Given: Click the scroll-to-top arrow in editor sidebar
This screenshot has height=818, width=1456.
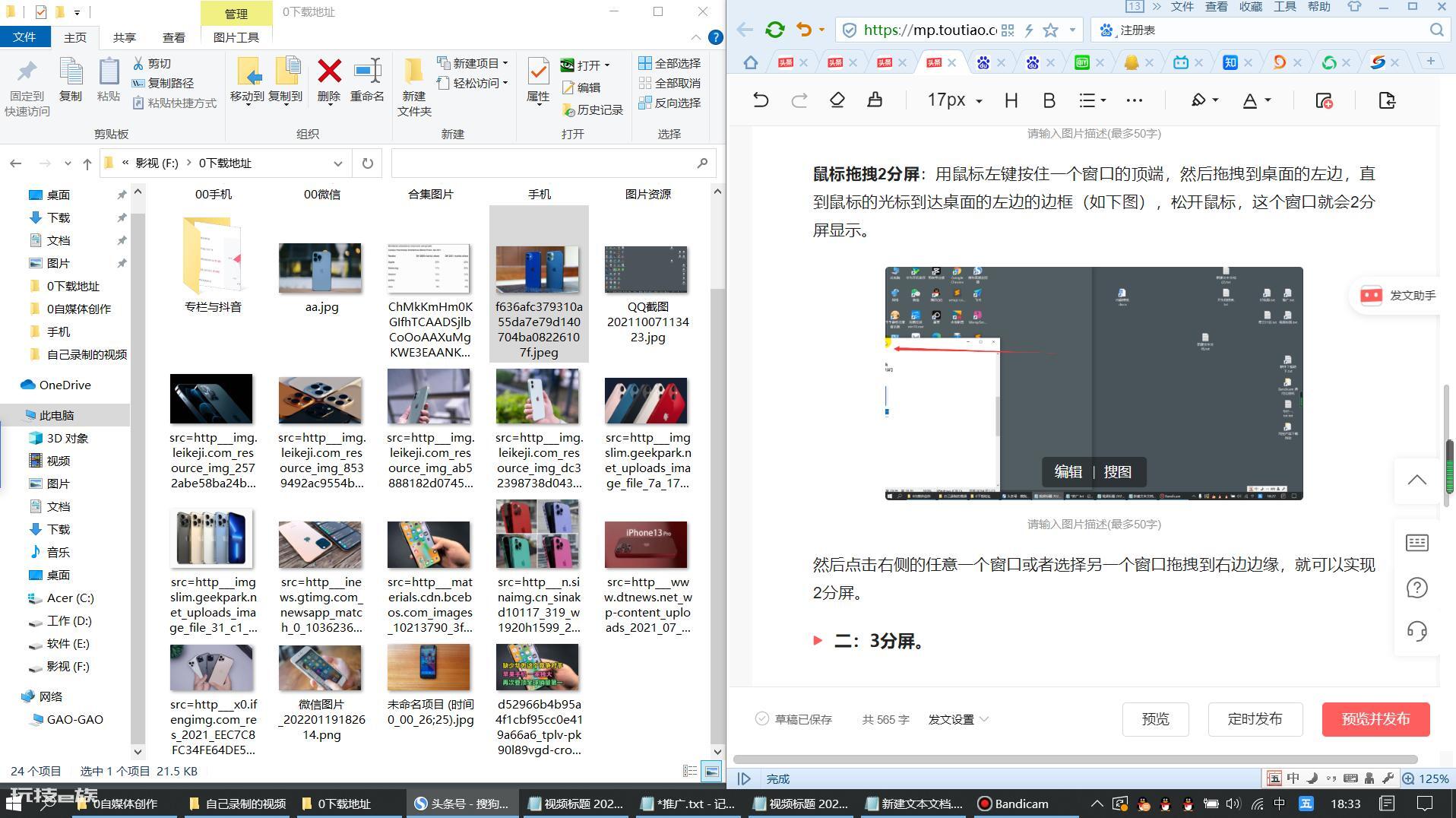Looking at the screenshot, I should [x=1416, y=480].
